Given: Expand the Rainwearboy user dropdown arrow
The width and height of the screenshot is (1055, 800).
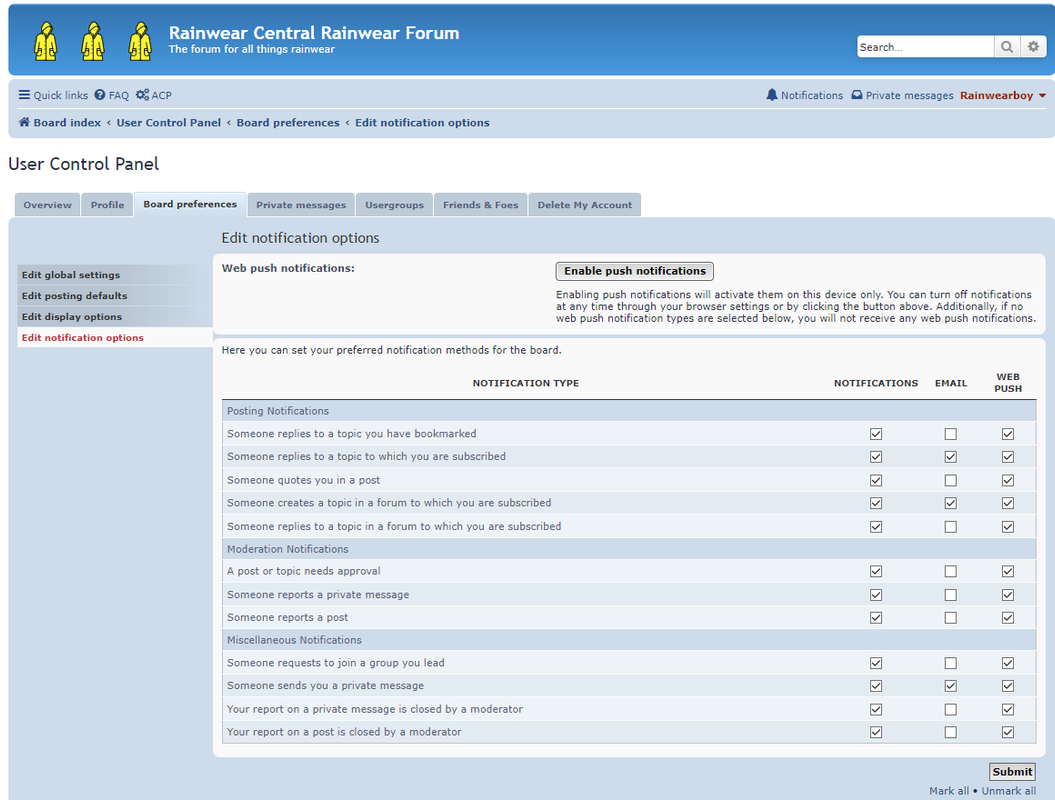Looking at the screenshot, I should click(x=1042, y=96).
